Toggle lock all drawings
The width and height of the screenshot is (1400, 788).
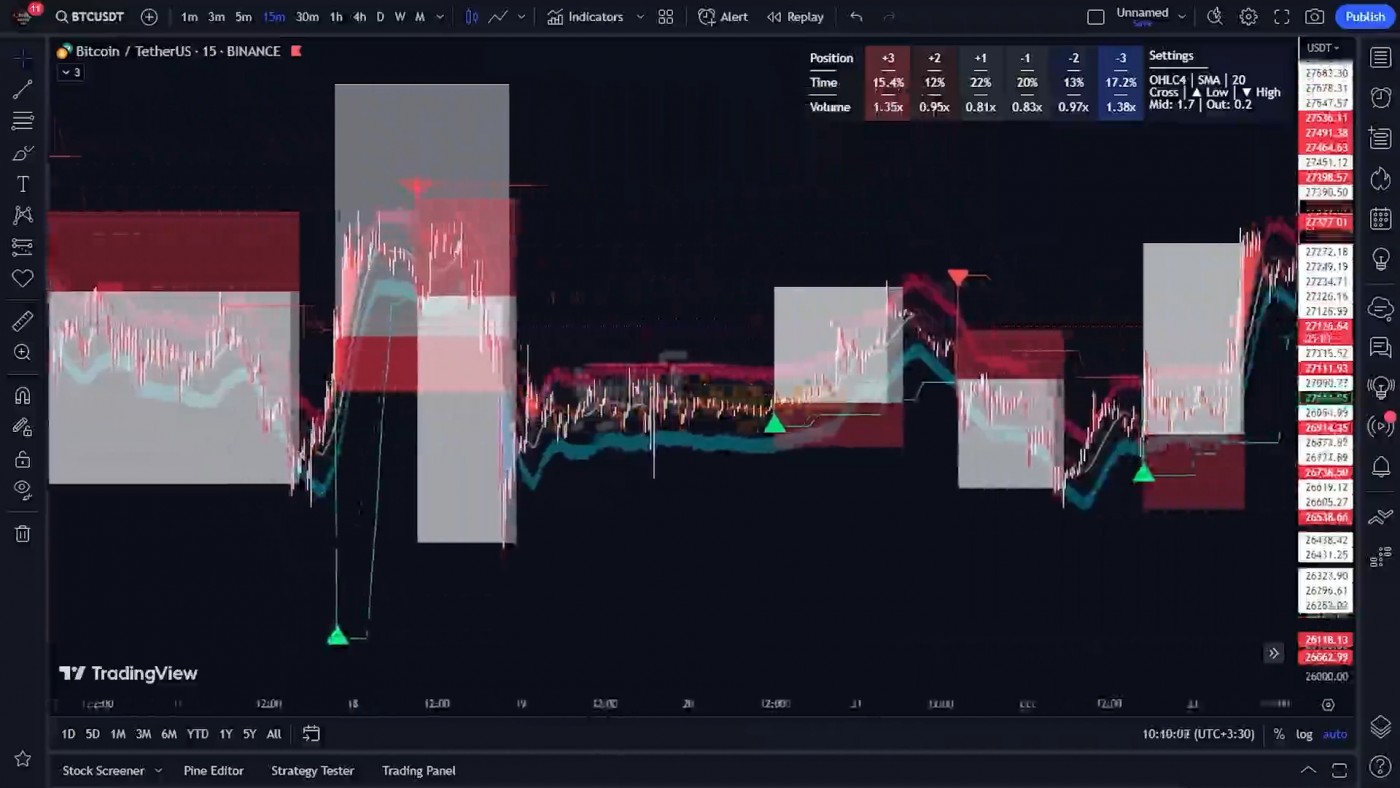click(22, 459)
